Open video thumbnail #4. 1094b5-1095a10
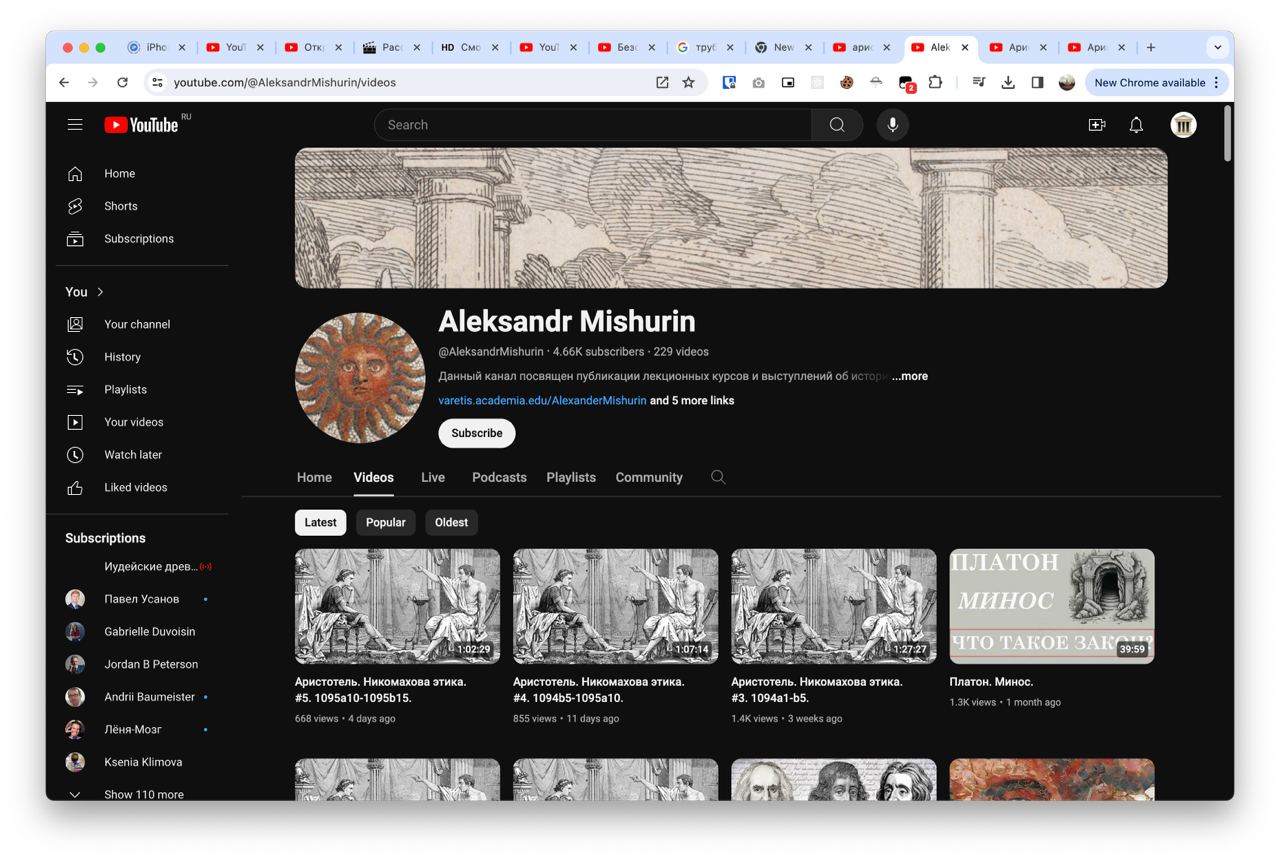The width and height of the screenshot is (1280, 861). pyautogui.click(x=615, y=606)
